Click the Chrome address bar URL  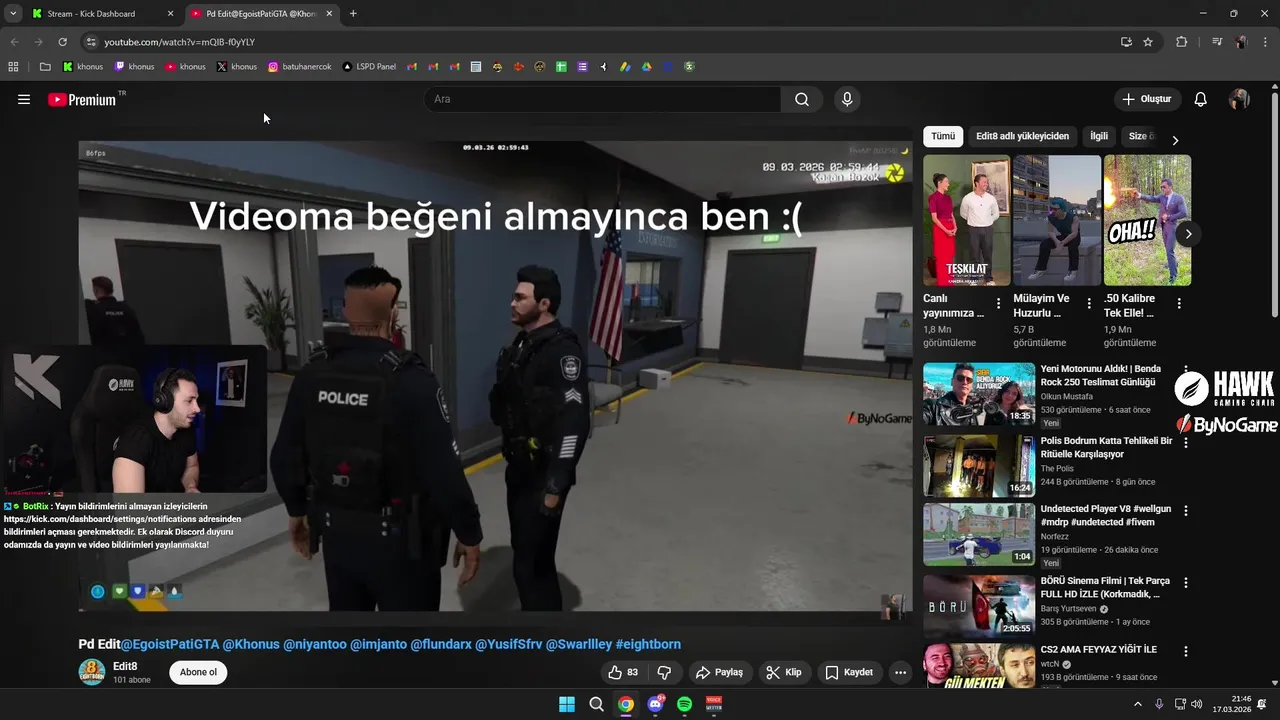point(180,42)
